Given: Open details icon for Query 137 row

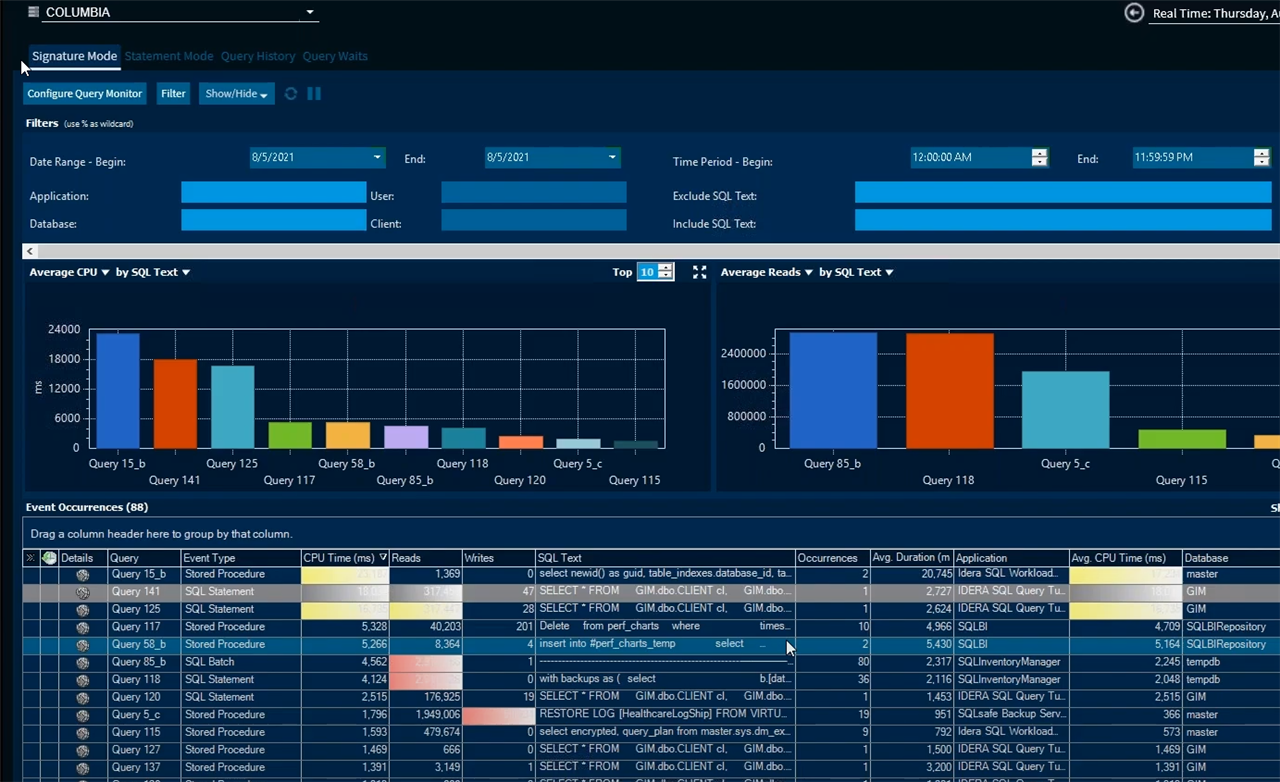Looking at the screenshot, I should [x=83, y=767].
